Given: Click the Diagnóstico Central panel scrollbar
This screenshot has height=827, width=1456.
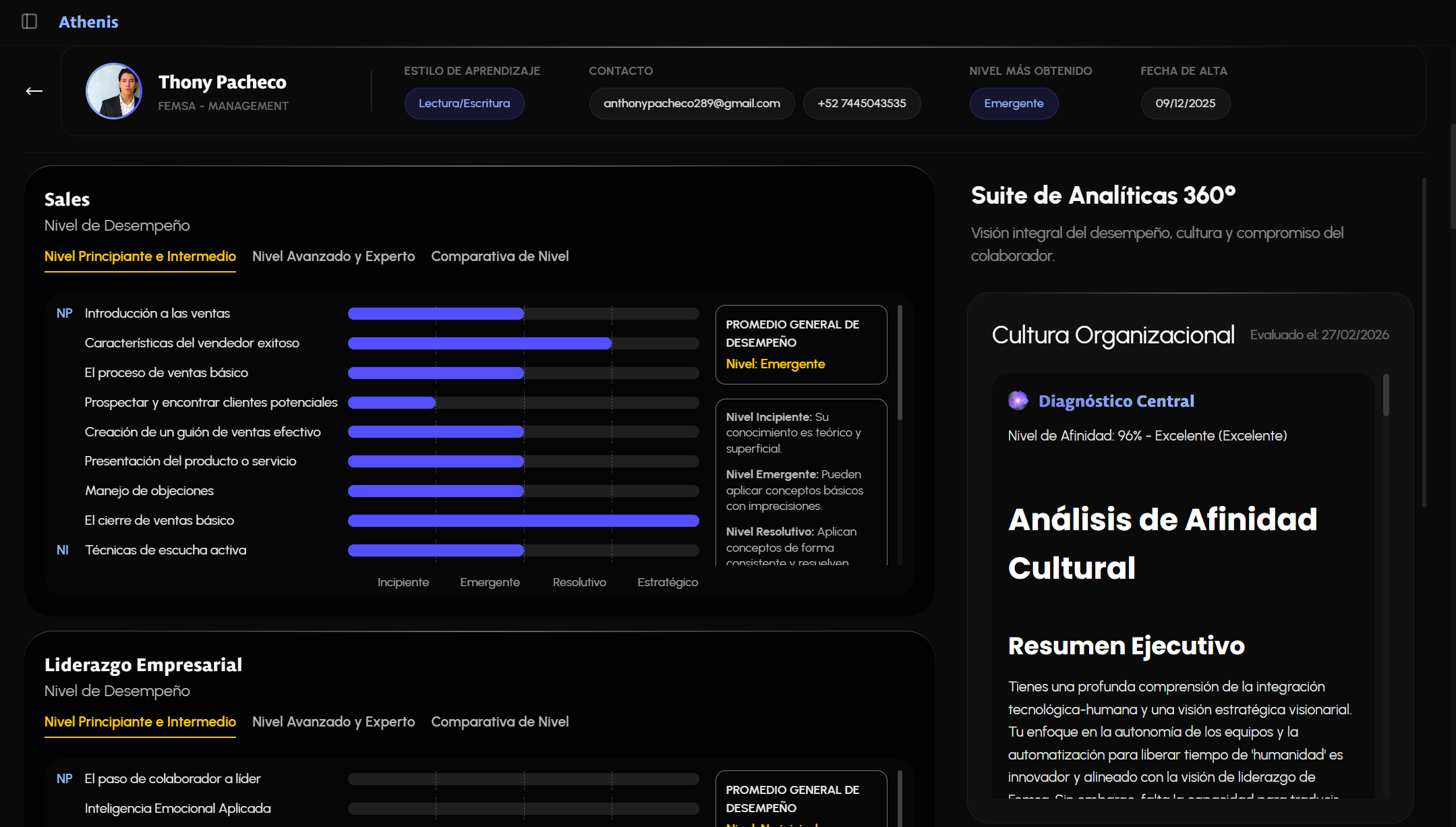Looking at the screenshot, I should (x=1386, y=395).
